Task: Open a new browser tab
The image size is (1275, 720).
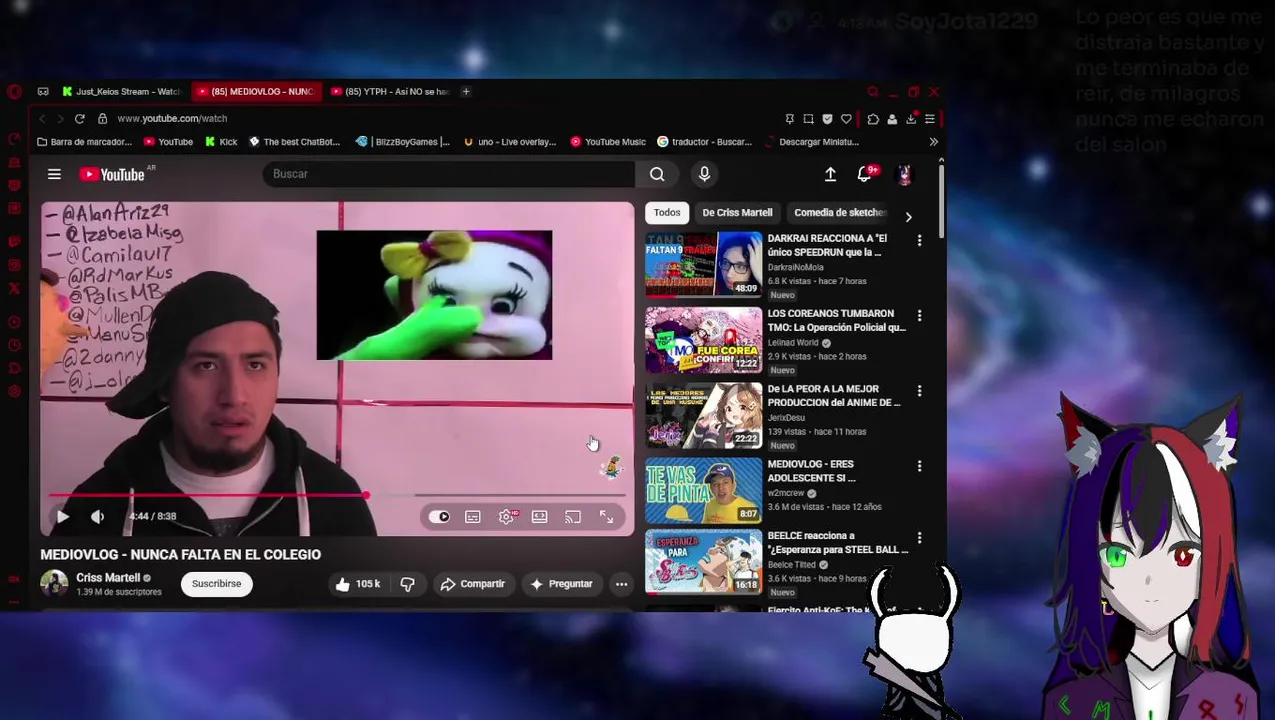Action: coord(465,91)
